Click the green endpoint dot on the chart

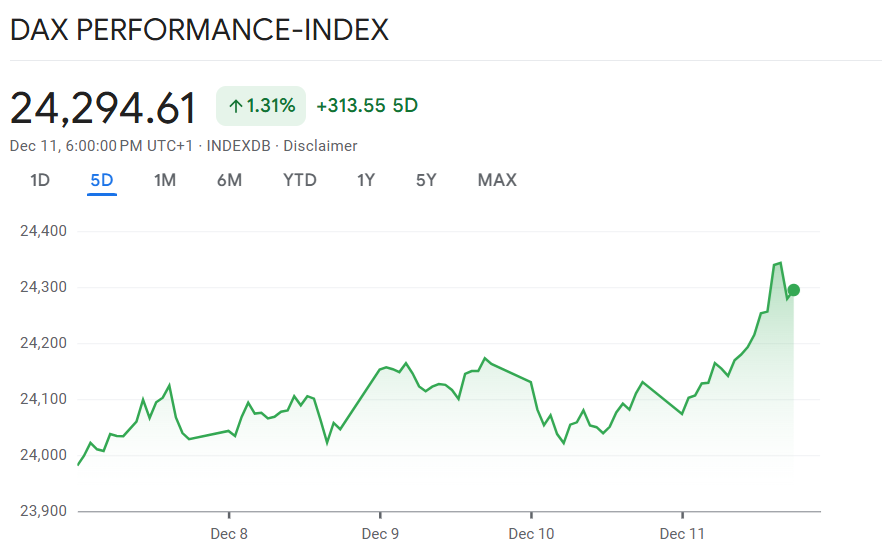(x=793, y=290)
